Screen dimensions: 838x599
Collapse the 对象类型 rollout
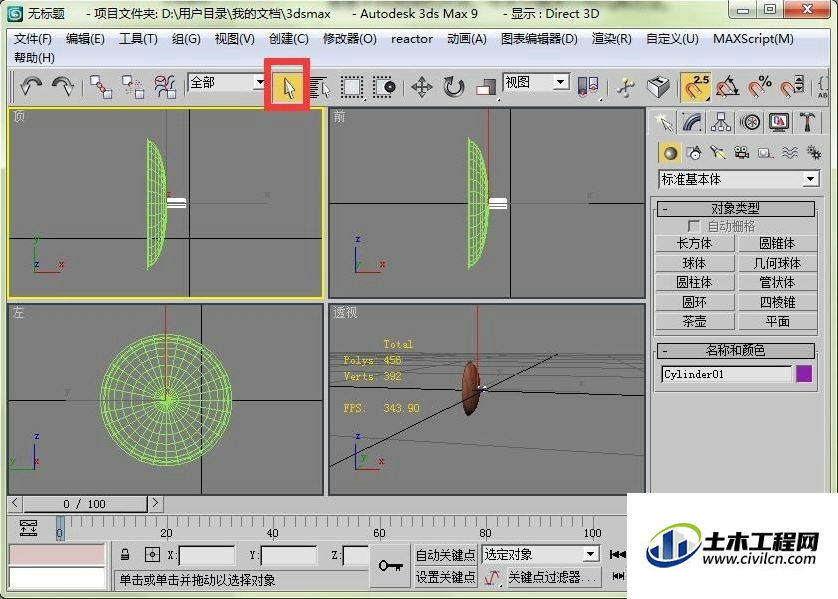coord(735,208)
